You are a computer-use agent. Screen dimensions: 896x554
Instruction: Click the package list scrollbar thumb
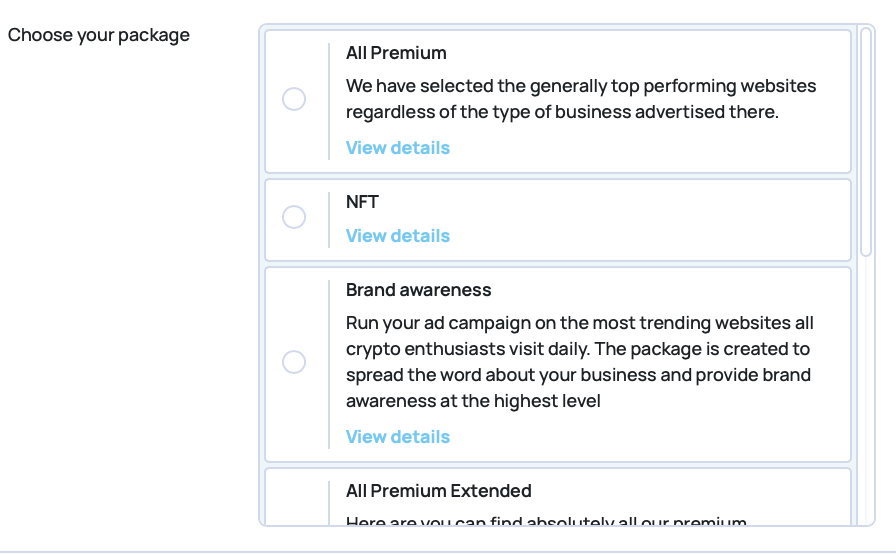[866, 140]
